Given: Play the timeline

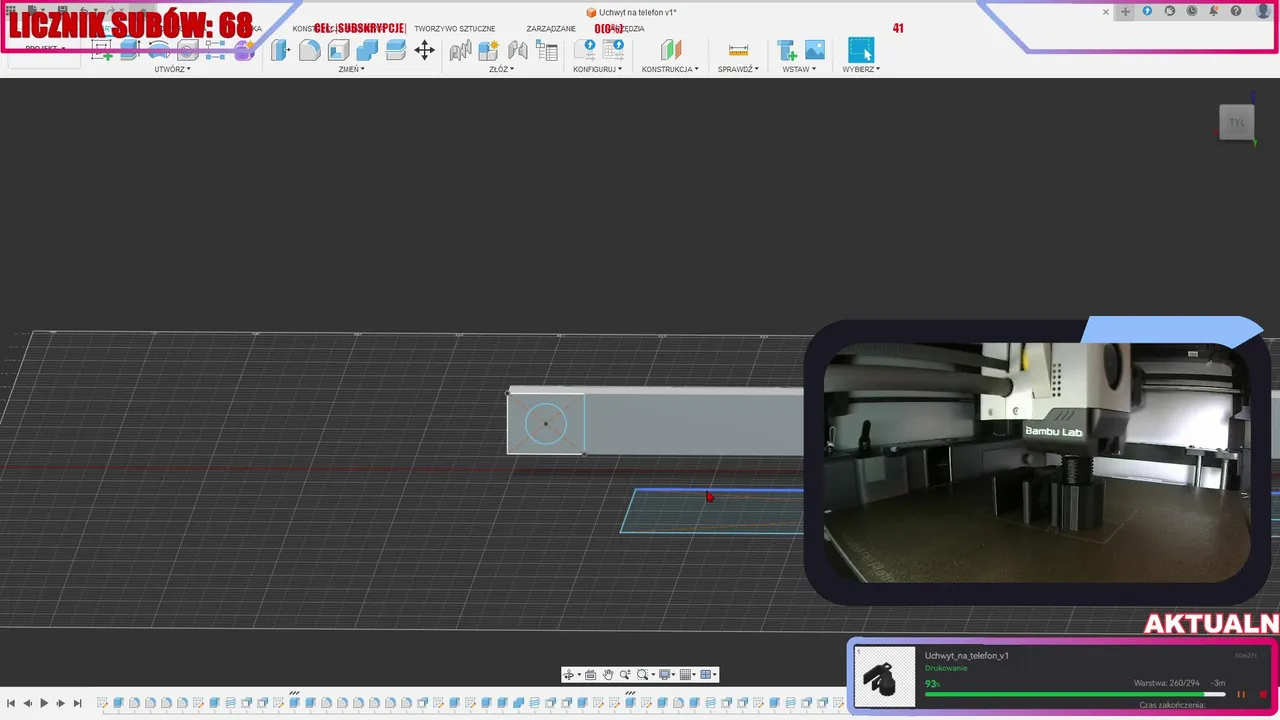Looking at the screenshot, I should coord(44,704).
